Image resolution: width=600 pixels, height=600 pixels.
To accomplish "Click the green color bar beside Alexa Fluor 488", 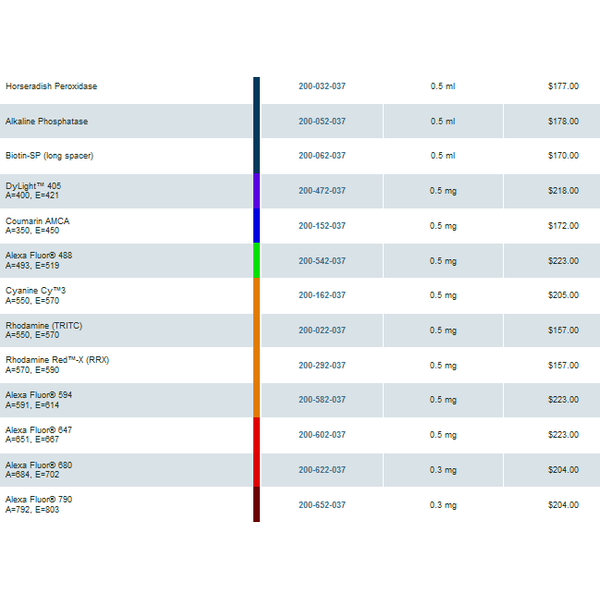I will 256,261.
